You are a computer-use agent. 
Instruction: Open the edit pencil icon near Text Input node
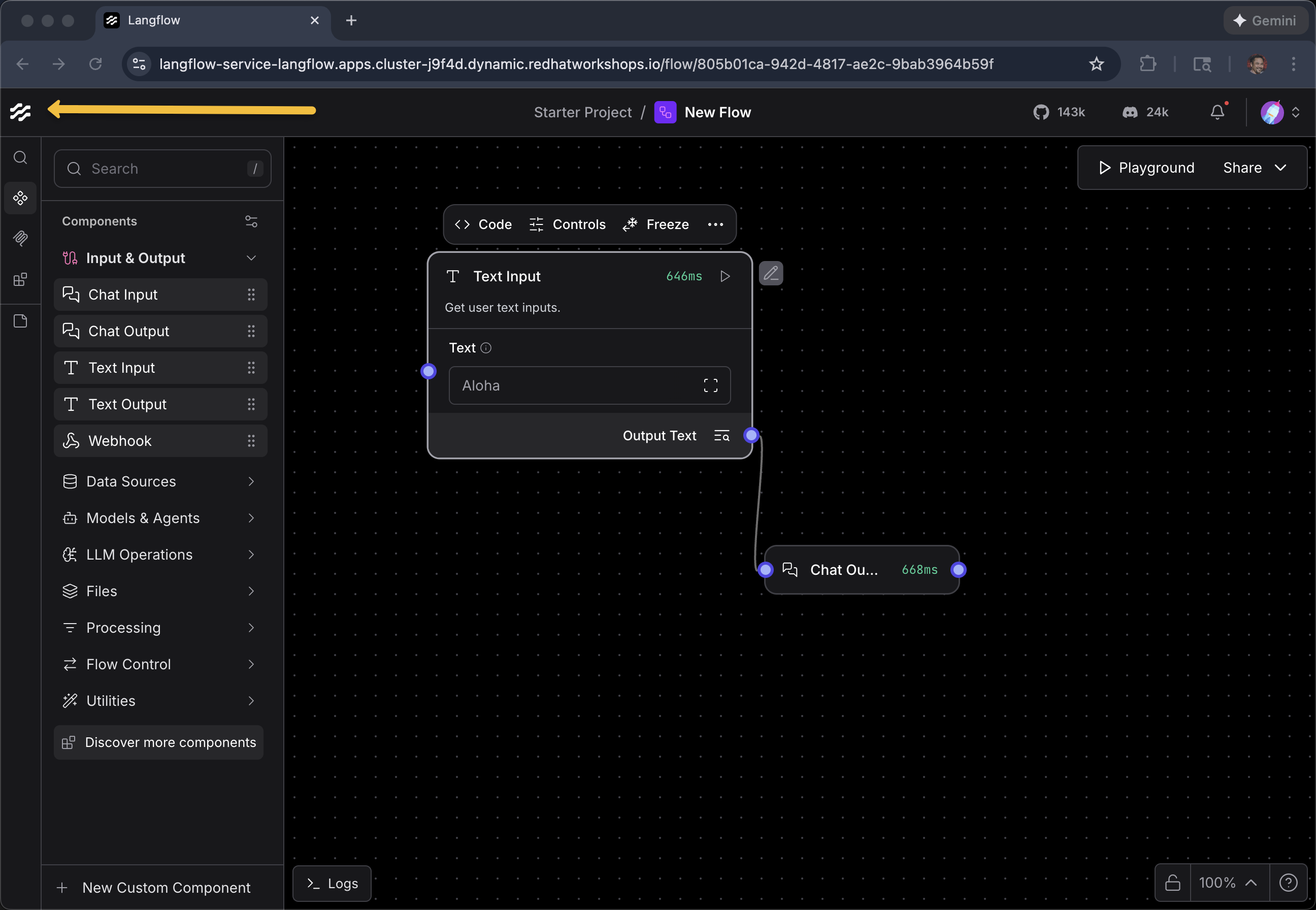click(x=771, y=273)
